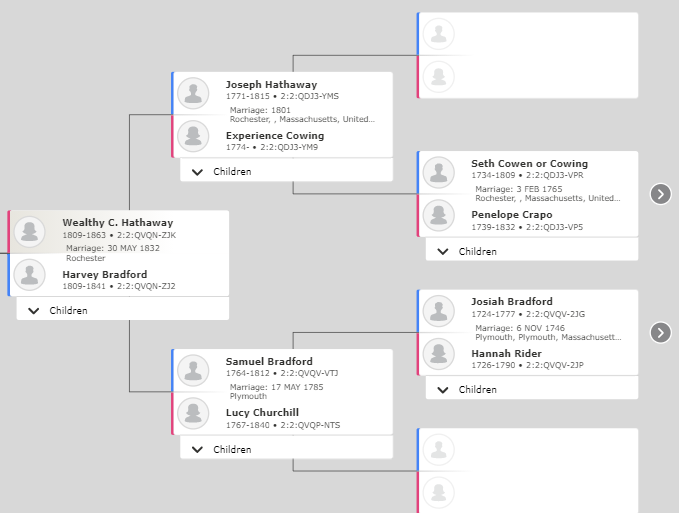Expand Children under Samuel Bradford couple
This screenshot has height=513, width=679.
pyautogui.click(x=286, y=449)
